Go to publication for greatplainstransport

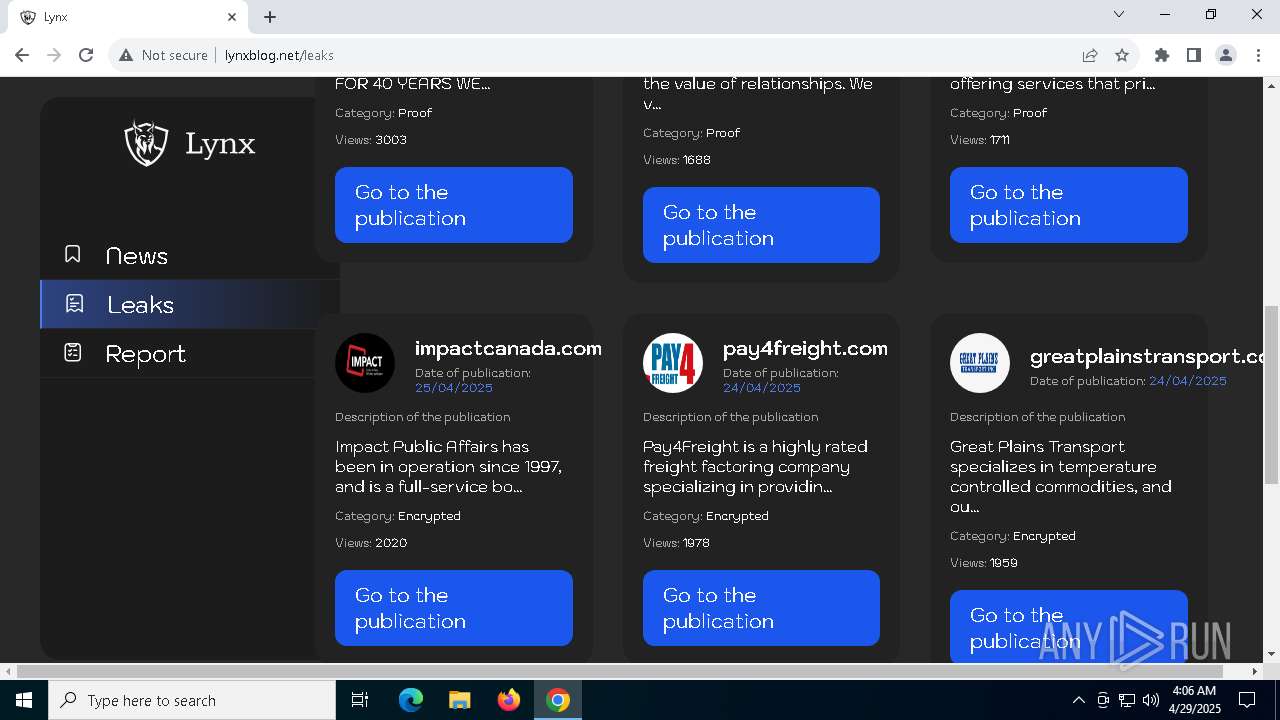coord(1069,626)
